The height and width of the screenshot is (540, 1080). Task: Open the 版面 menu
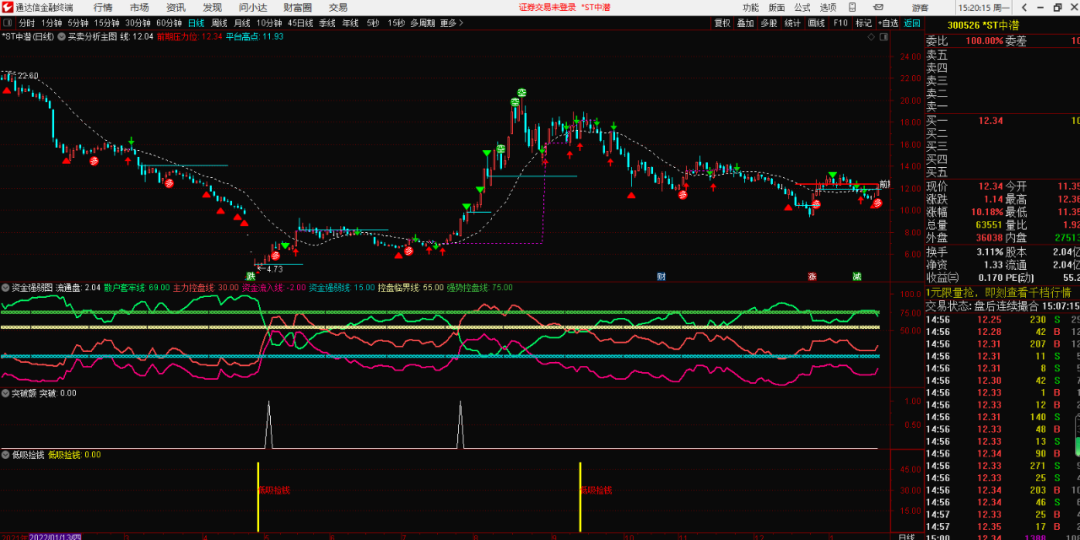tap(776, 7)
